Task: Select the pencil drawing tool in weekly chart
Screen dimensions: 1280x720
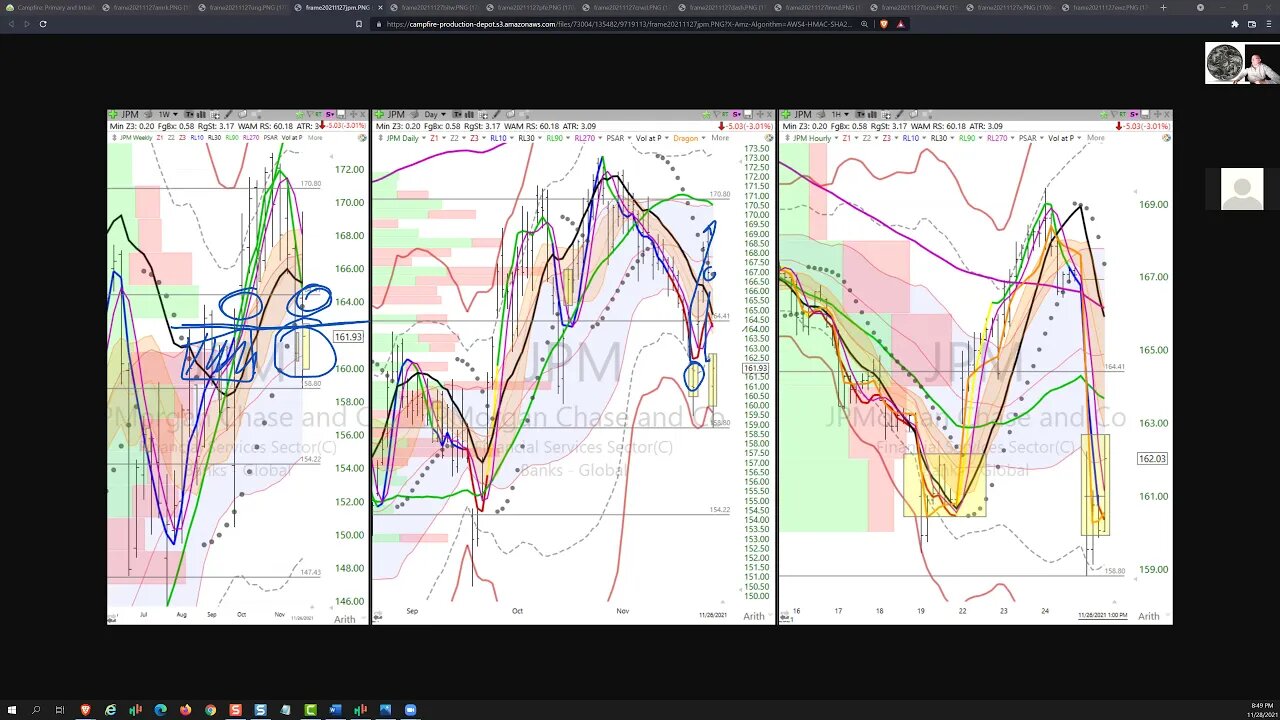Action: (x=227, y=115)
